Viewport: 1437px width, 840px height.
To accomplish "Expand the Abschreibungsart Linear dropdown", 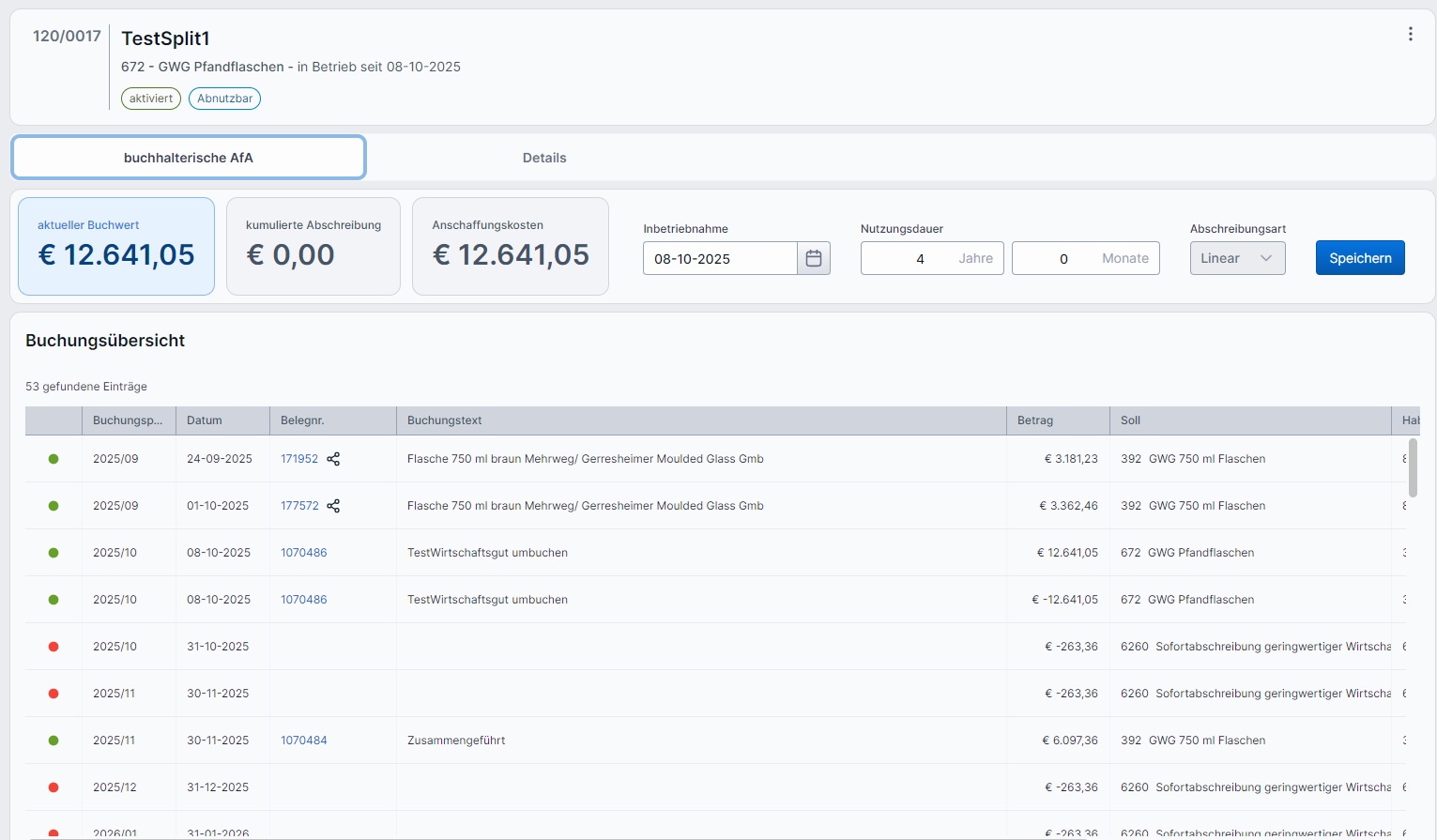I will [1237, 259].
